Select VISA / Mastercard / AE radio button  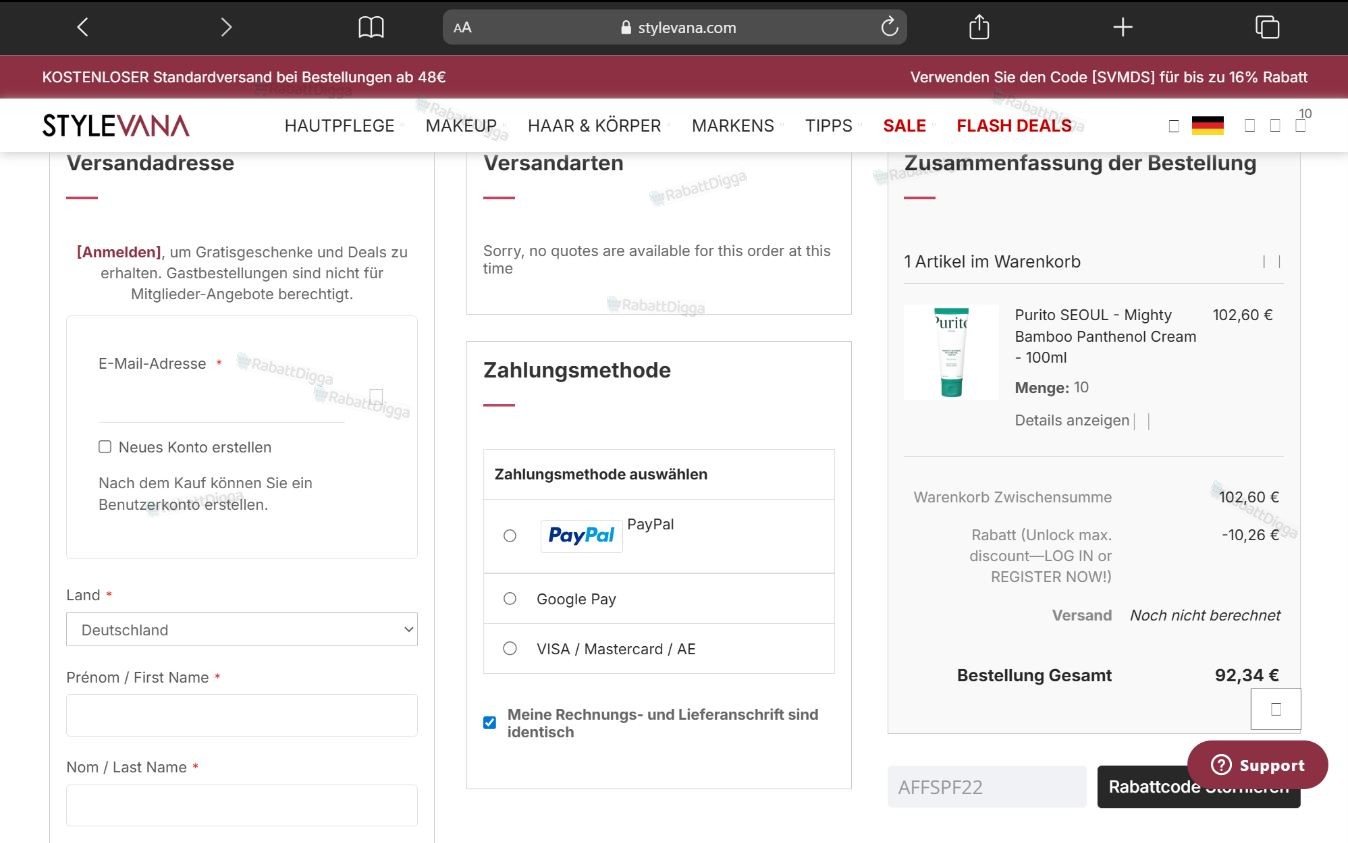tap(510, 649)
